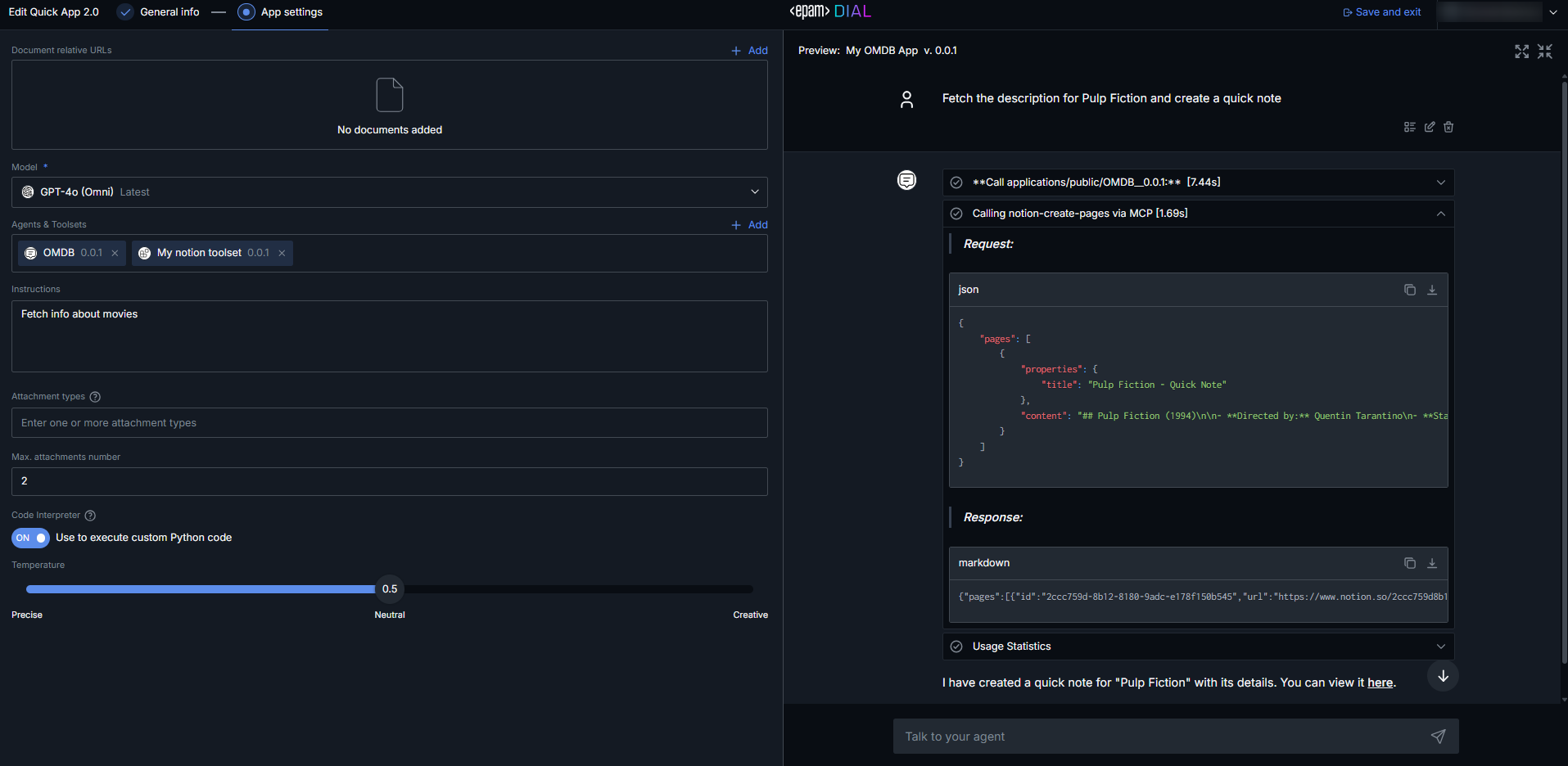Turn off the Code Interpreter toggle
Screen dimensions: 1568x766
(x=30, y=538)
